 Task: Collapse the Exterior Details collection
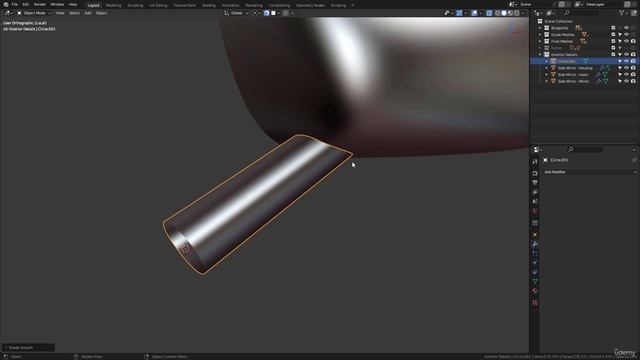pos(540,55)
